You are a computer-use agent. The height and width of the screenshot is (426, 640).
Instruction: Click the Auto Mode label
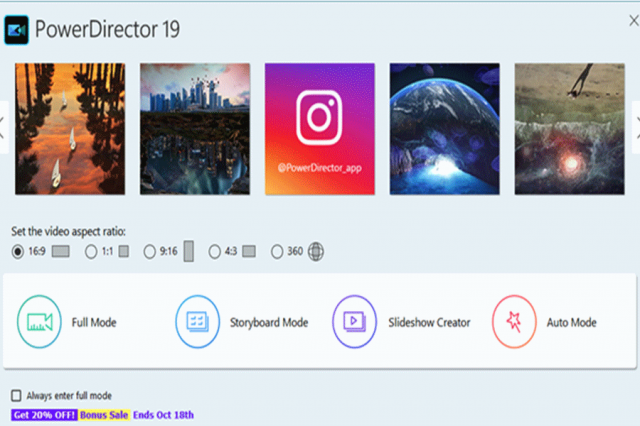(571, 322)
